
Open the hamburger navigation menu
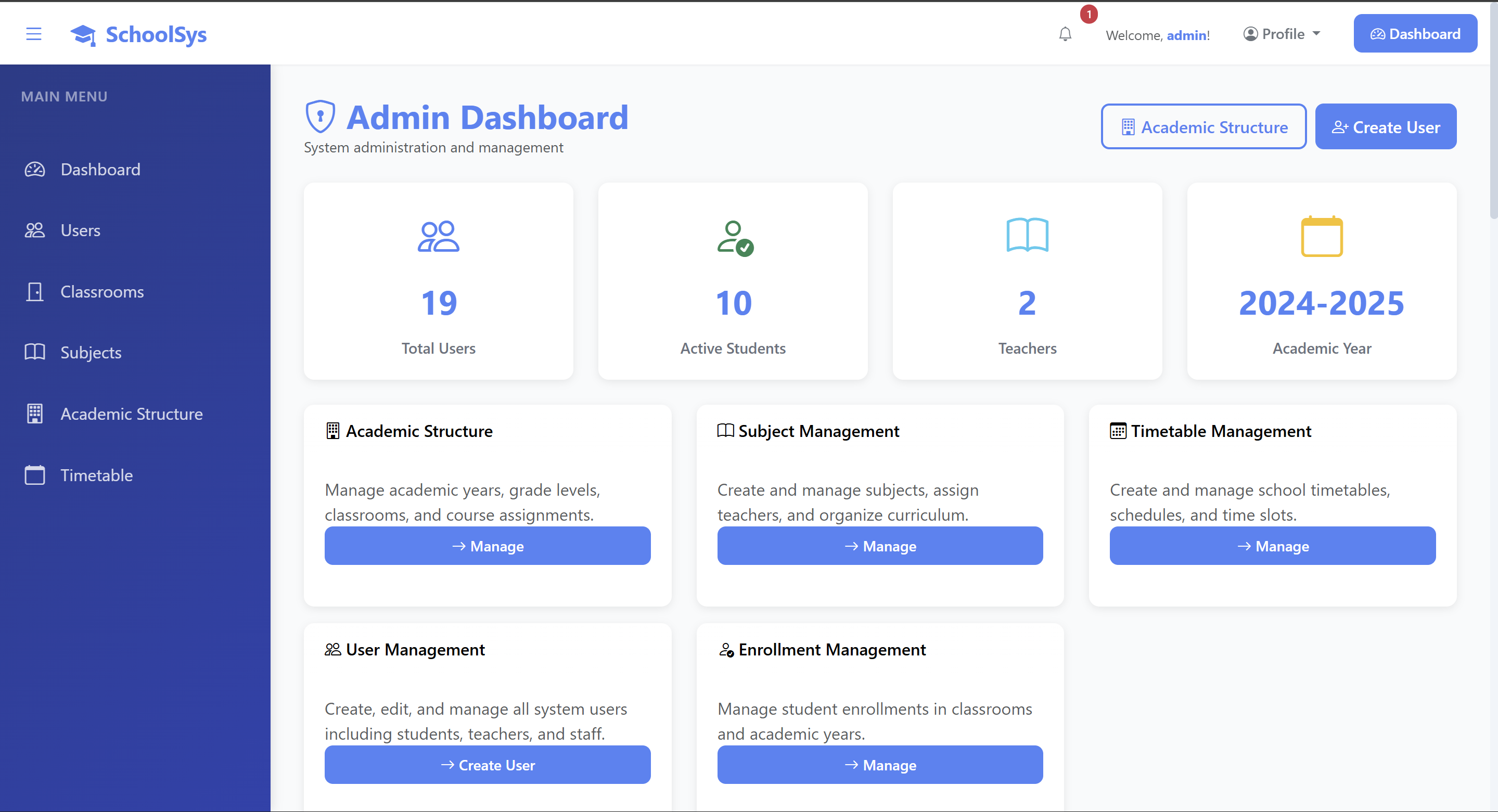coord(34,34)
